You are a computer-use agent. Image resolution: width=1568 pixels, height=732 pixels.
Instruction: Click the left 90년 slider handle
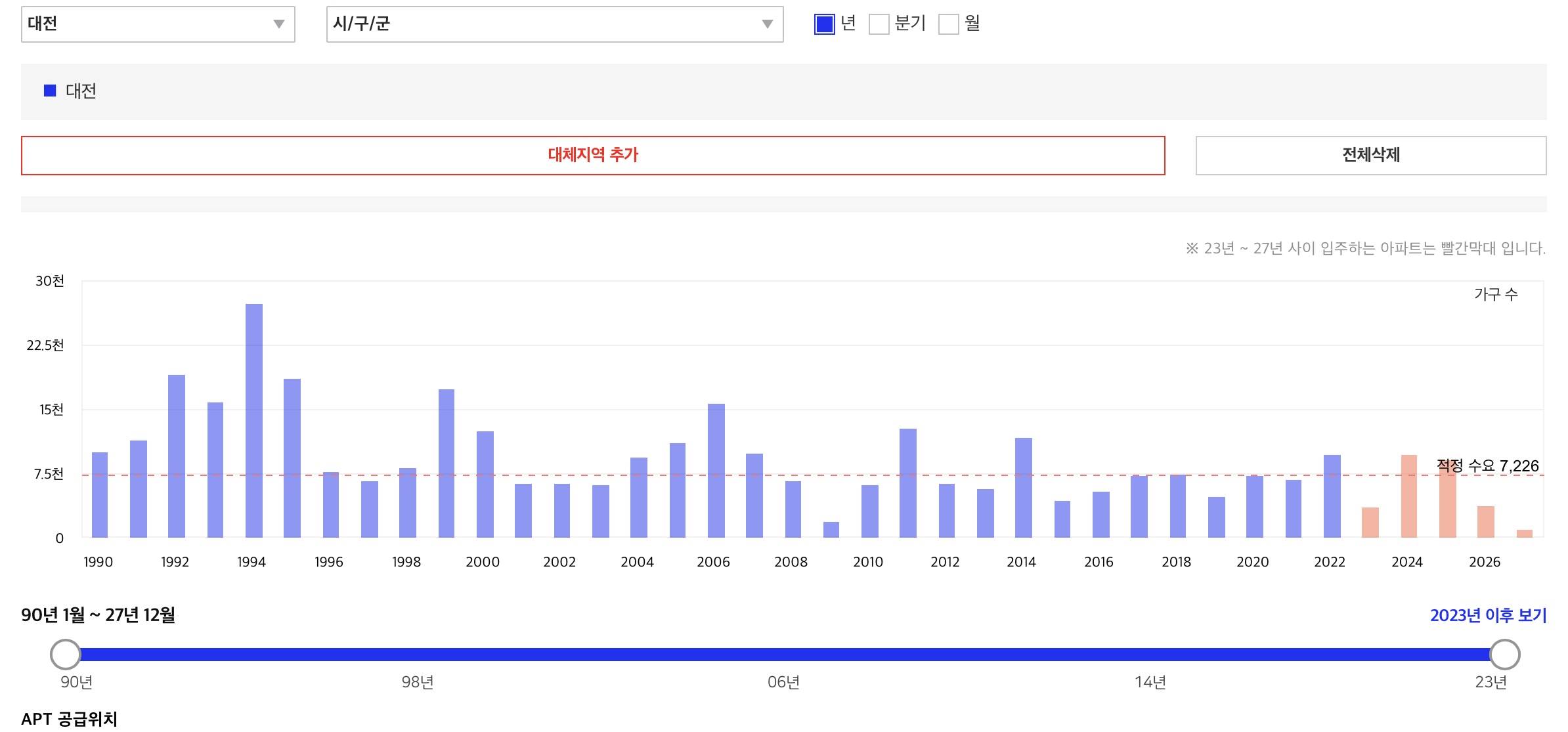[x=66, y=654]
